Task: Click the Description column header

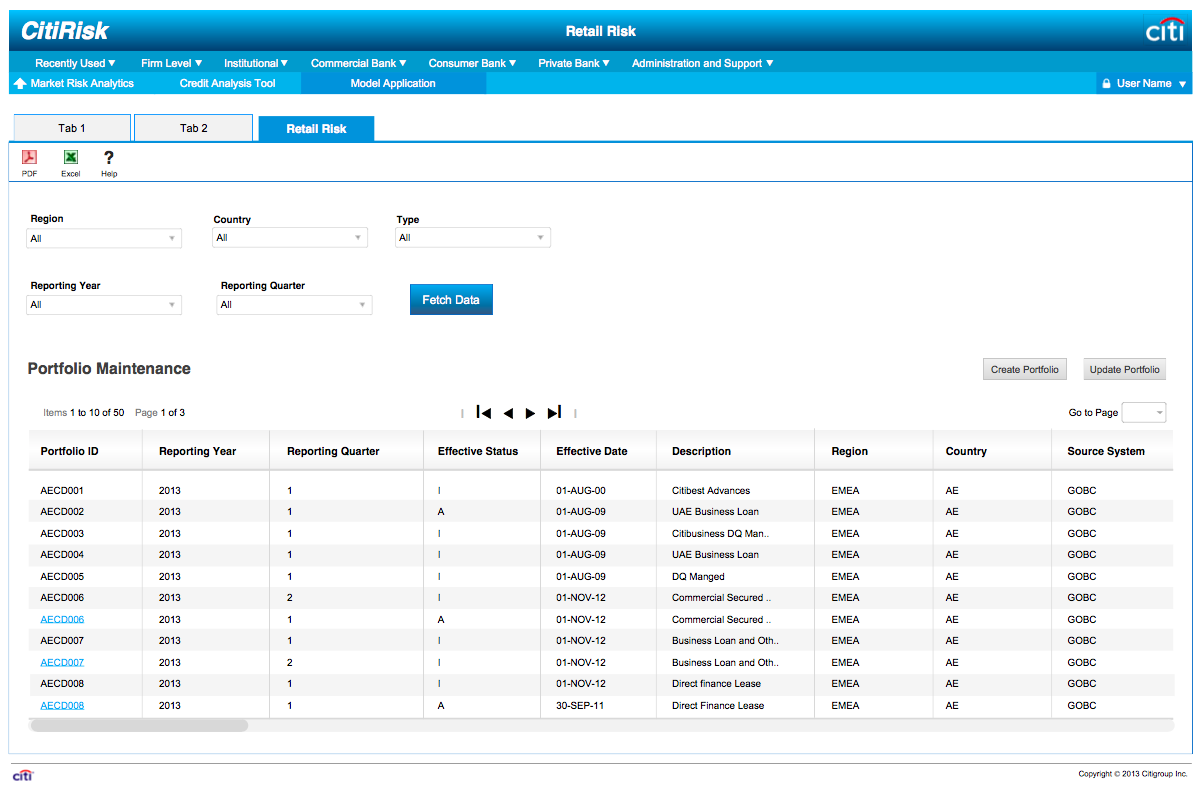Action: click(735, 452)
